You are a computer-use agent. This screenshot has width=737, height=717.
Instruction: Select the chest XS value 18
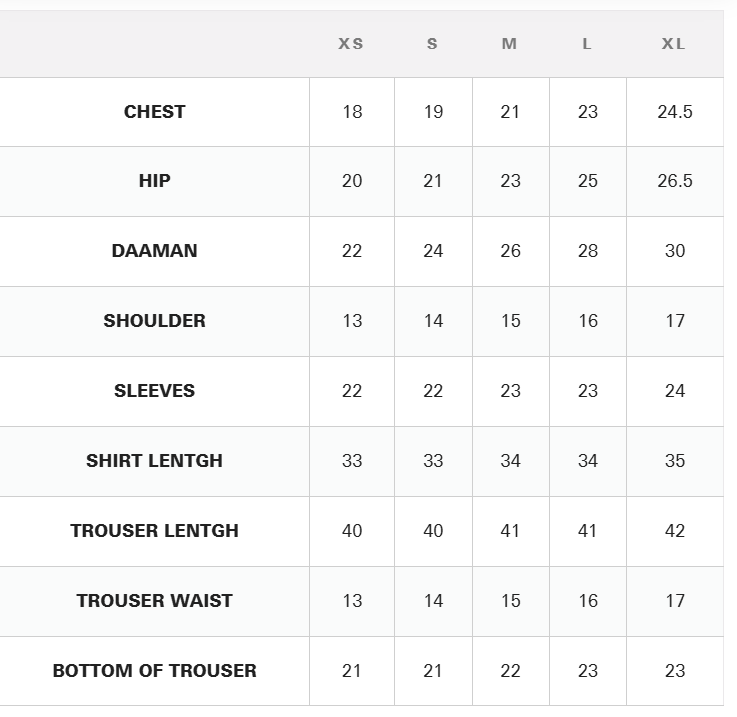[352, 112]
